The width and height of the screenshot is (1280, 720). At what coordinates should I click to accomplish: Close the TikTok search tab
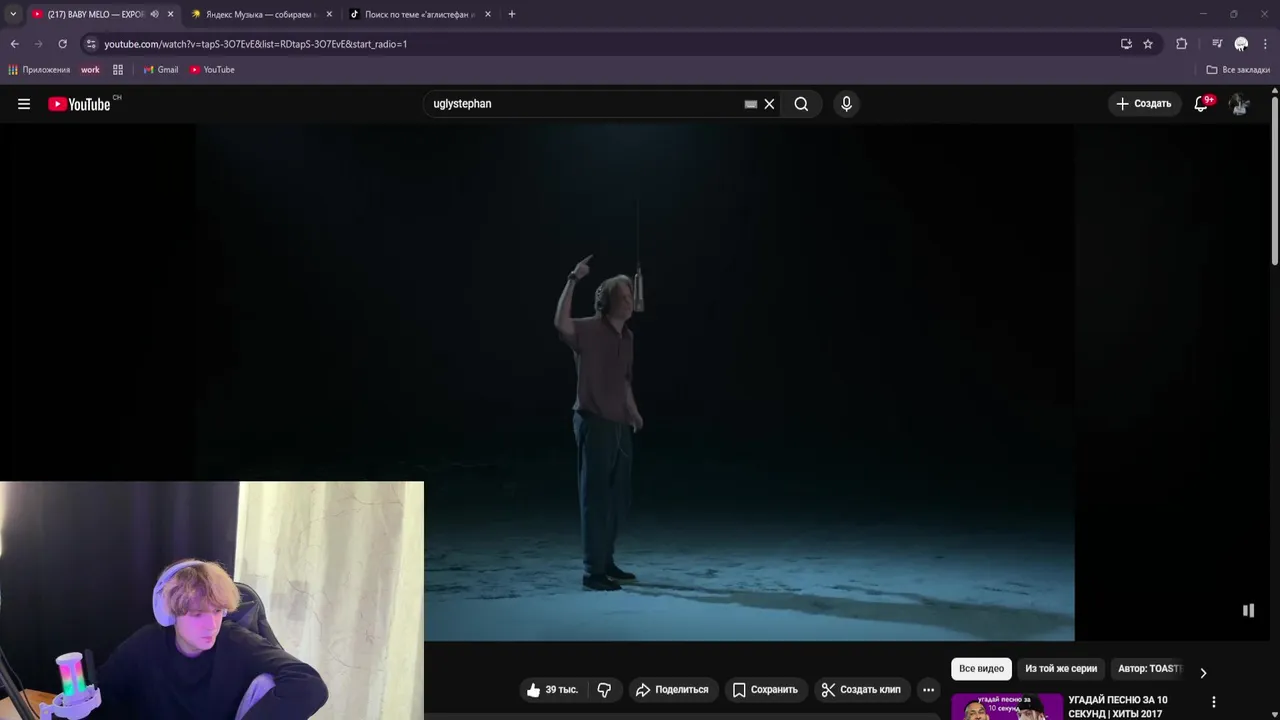tap(488, 14)
